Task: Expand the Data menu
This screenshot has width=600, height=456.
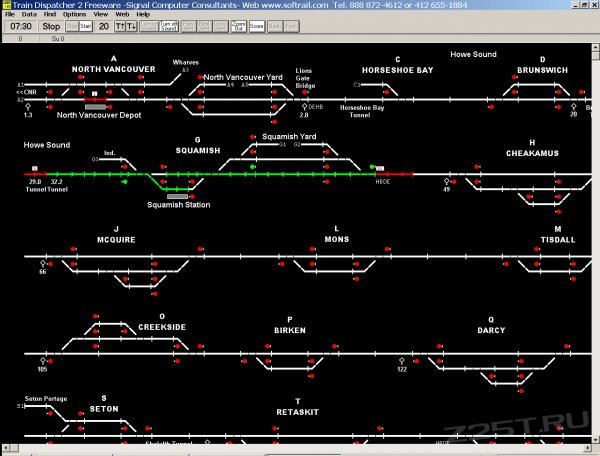Action: [x=29, y=15]
